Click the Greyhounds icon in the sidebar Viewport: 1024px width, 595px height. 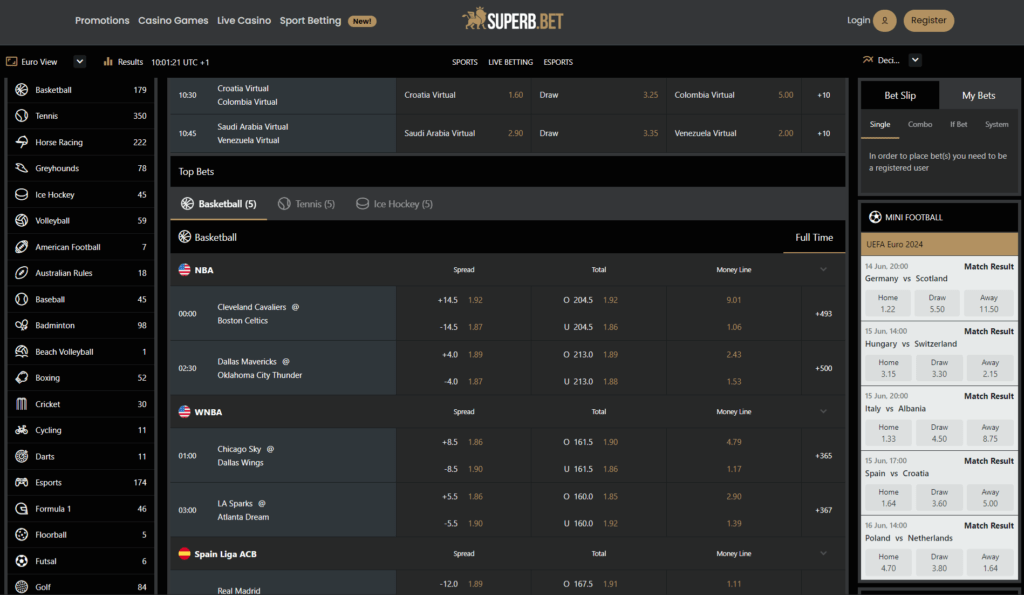tap(21, 168)
